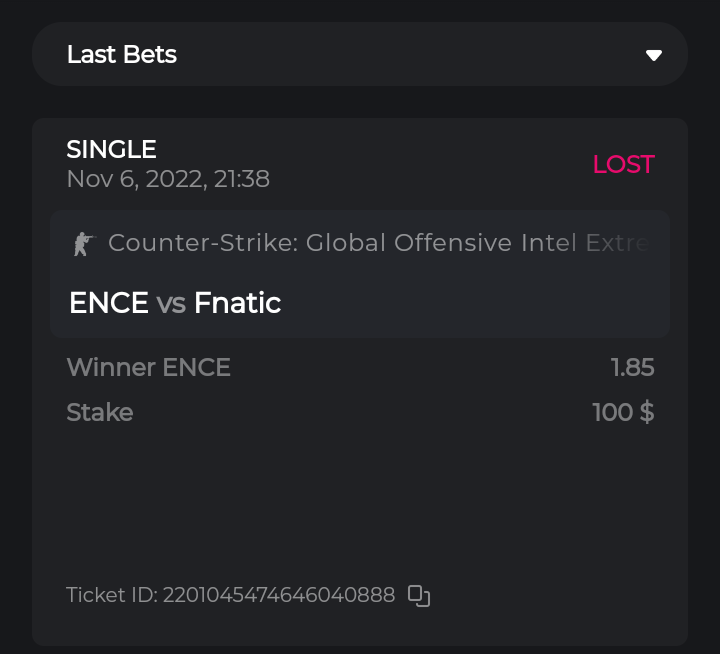Screen dimensions: 720x654
Task: Select the Winner ENCE market label
Action: pyautogui.click(x=148, y=368)
